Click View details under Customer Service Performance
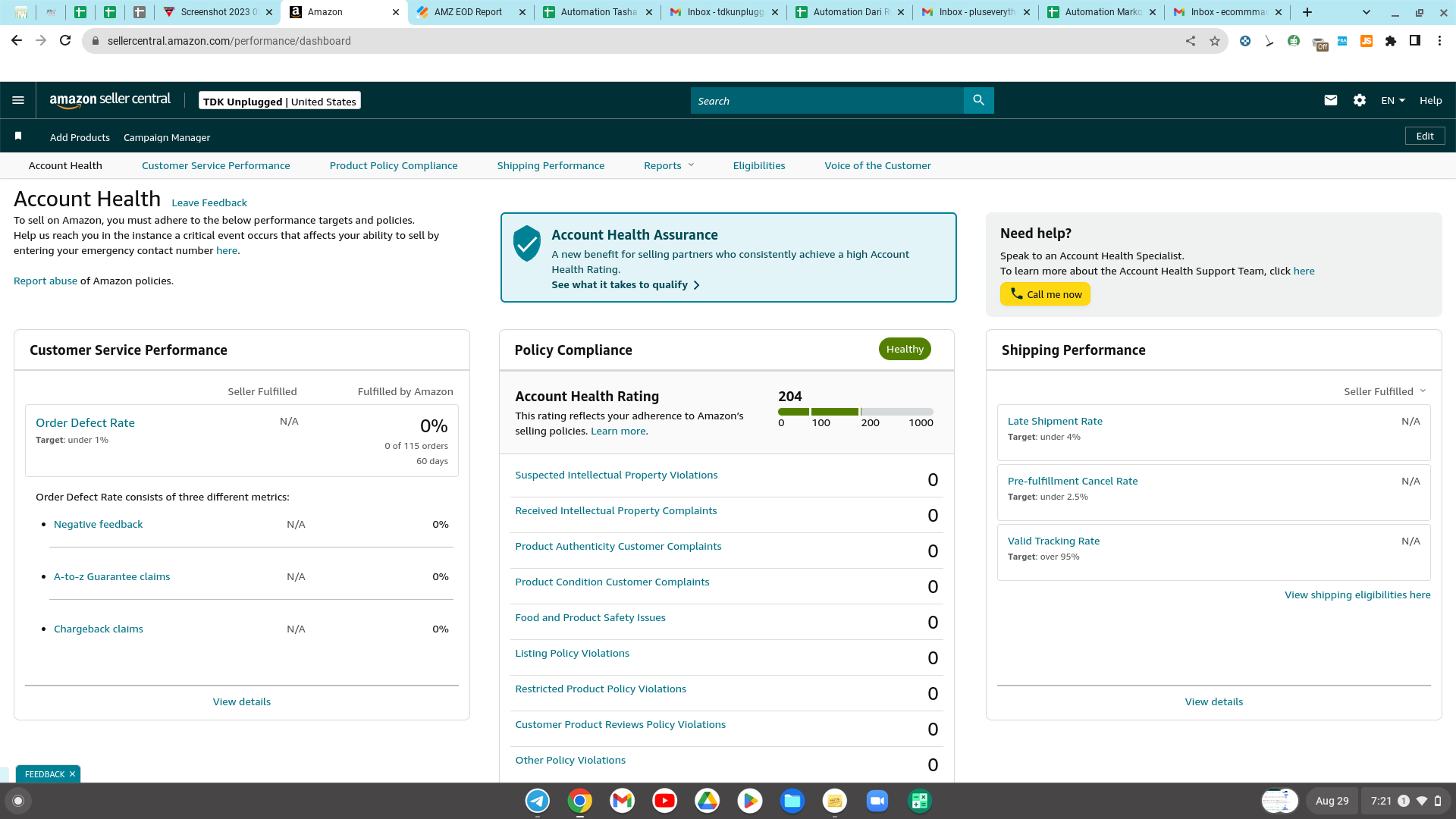 241,701
